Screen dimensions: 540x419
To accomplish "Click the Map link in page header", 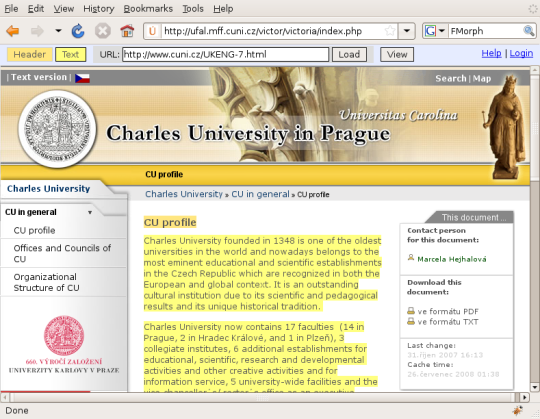I will point(482,78).
